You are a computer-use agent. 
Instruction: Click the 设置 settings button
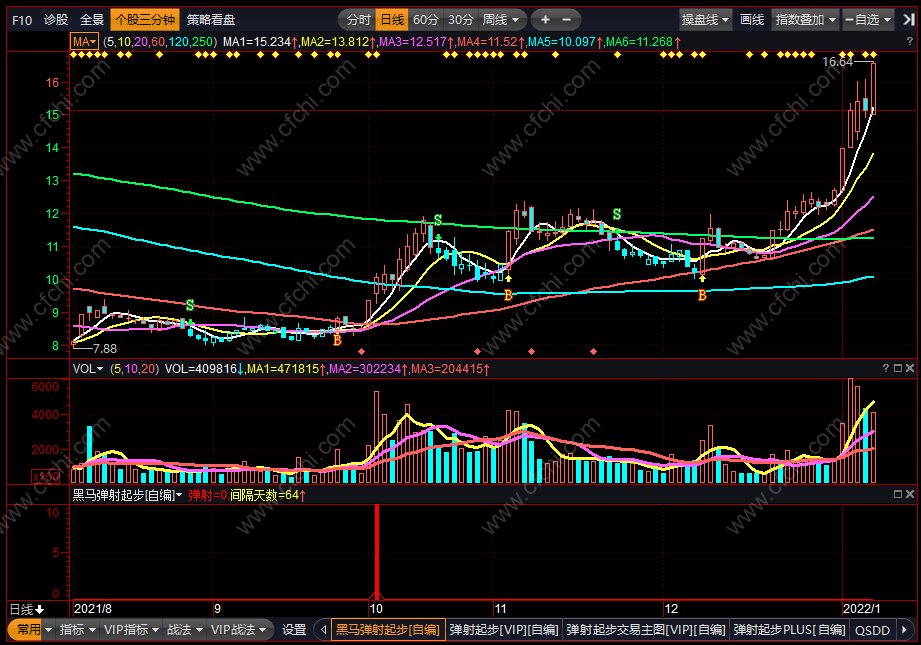coord(294,630)
